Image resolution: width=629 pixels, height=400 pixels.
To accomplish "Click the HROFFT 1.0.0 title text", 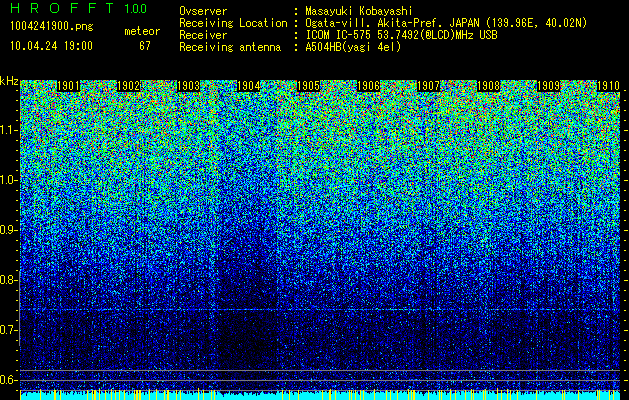I will [x=78, y=8].
